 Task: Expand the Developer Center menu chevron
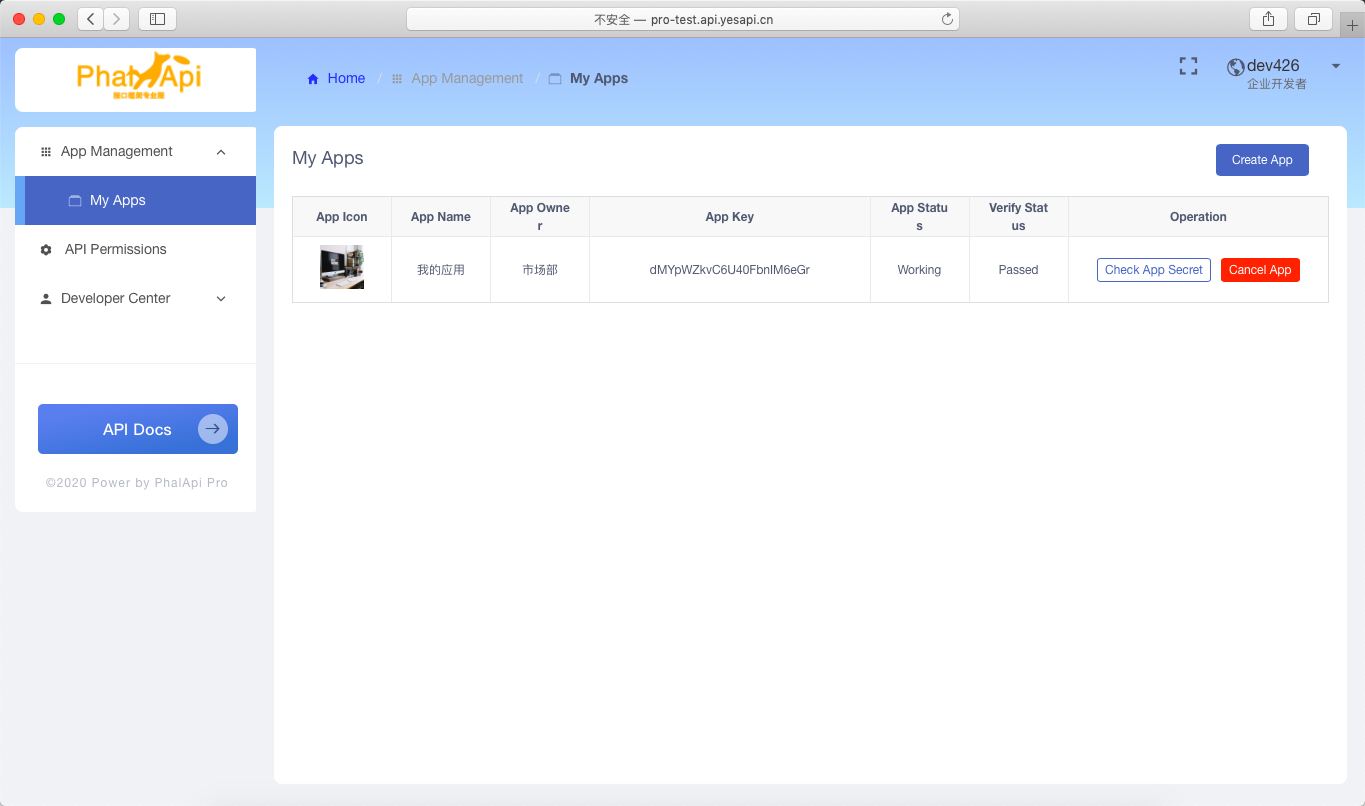pyautogui.click(x=221, y=299)
